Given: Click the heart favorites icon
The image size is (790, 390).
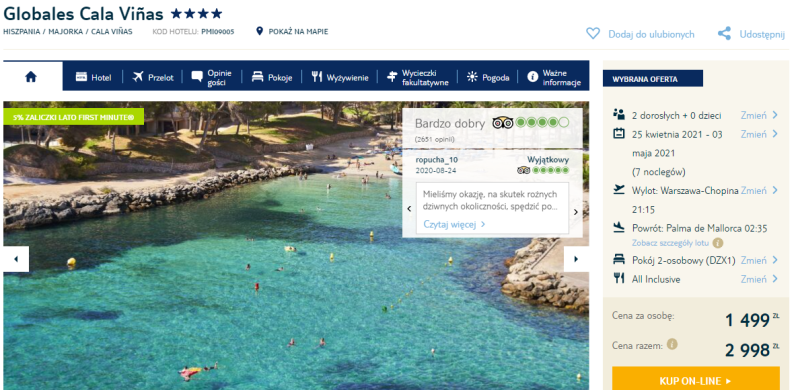Looking at the screenshot, I should (x=593, y=34).
